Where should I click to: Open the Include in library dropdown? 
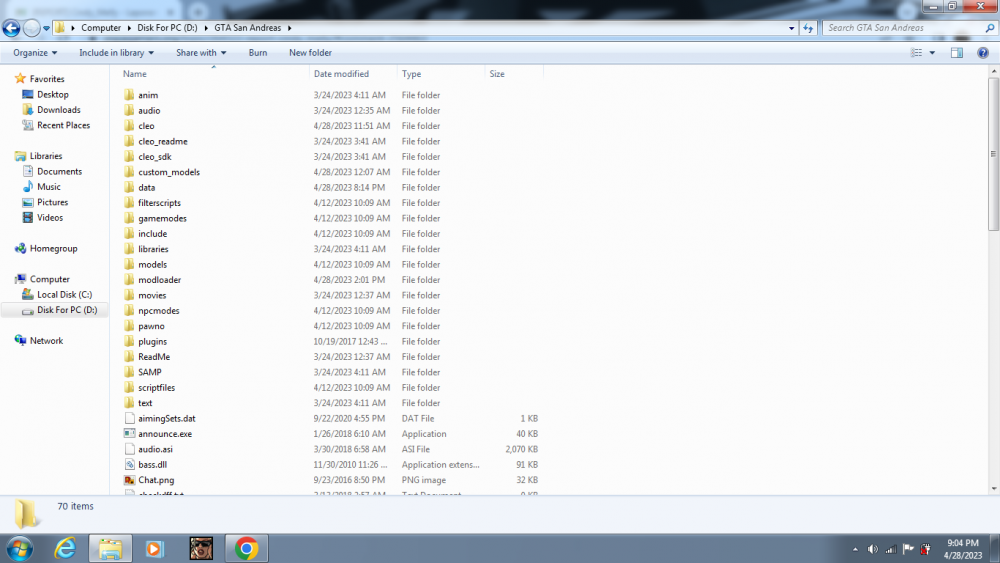[x=116, y=53]
